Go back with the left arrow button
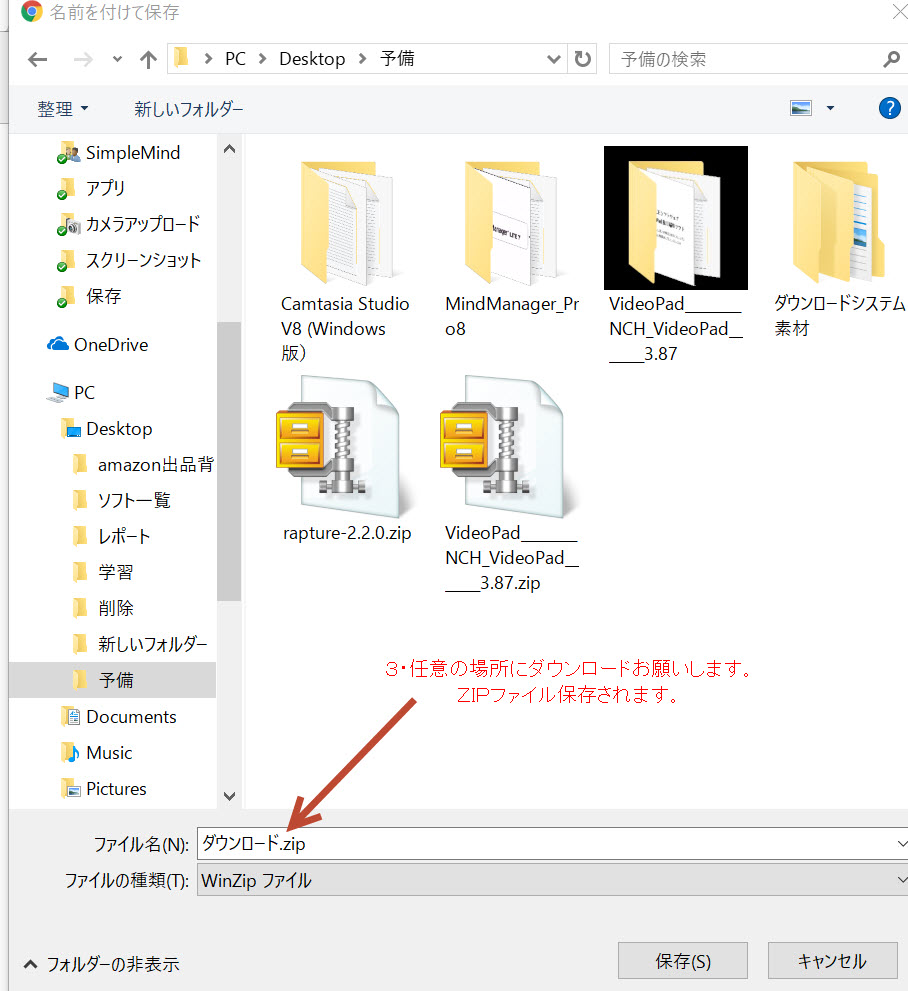The height and width of the screenshot is (991, 908). click(38, 59)
